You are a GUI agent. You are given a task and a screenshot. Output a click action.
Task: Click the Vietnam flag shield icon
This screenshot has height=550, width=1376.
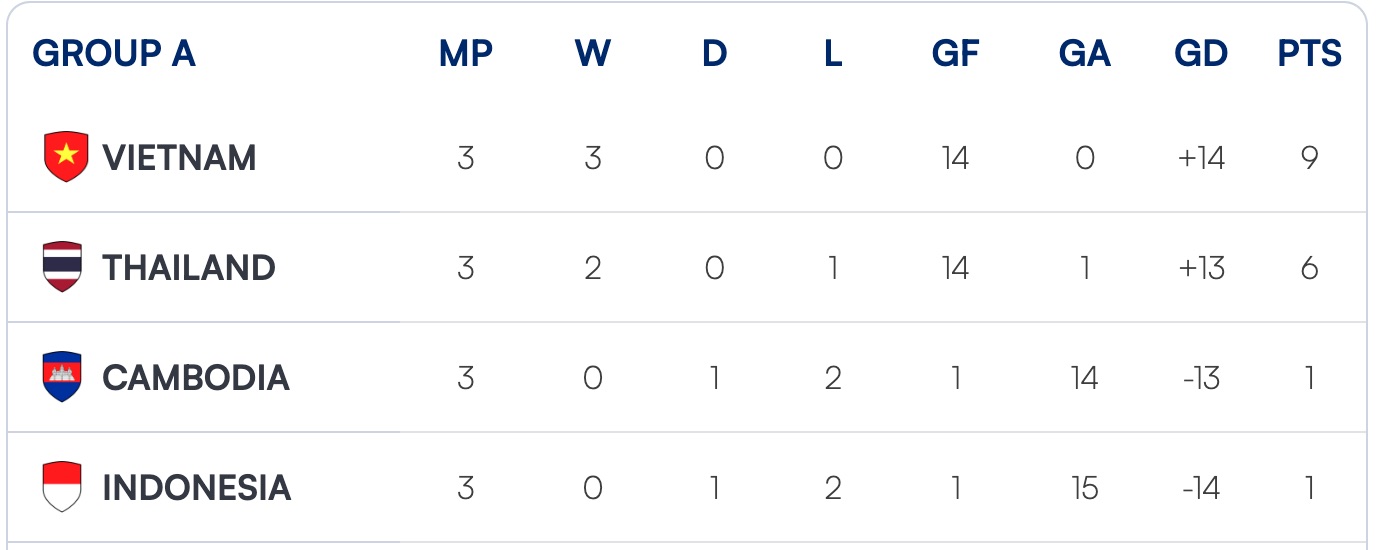tap(66, 157)
